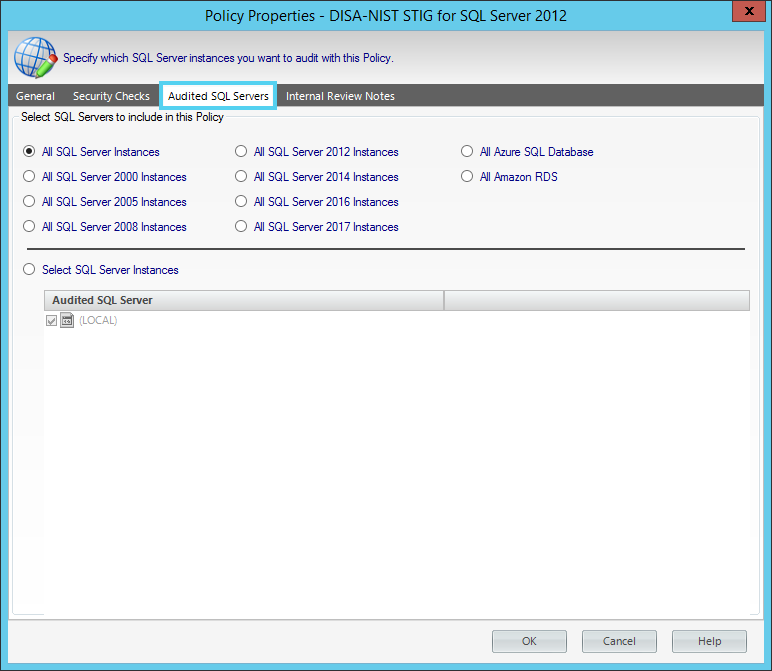Close the Policy Properties window
This screenshot has width=772, height=671.
coord(749,11)
